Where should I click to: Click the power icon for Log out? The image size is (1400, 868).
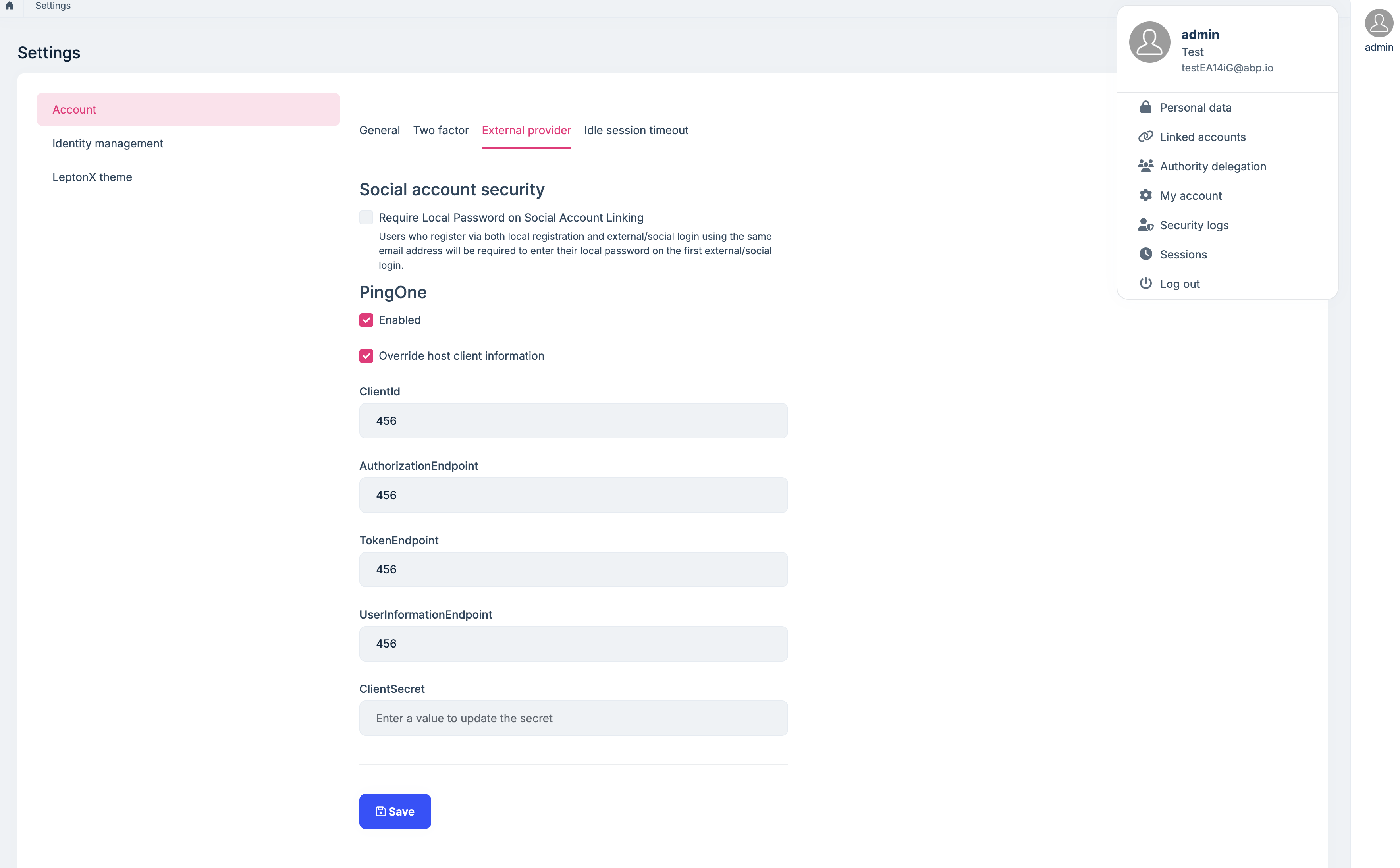coord(1145,283)
